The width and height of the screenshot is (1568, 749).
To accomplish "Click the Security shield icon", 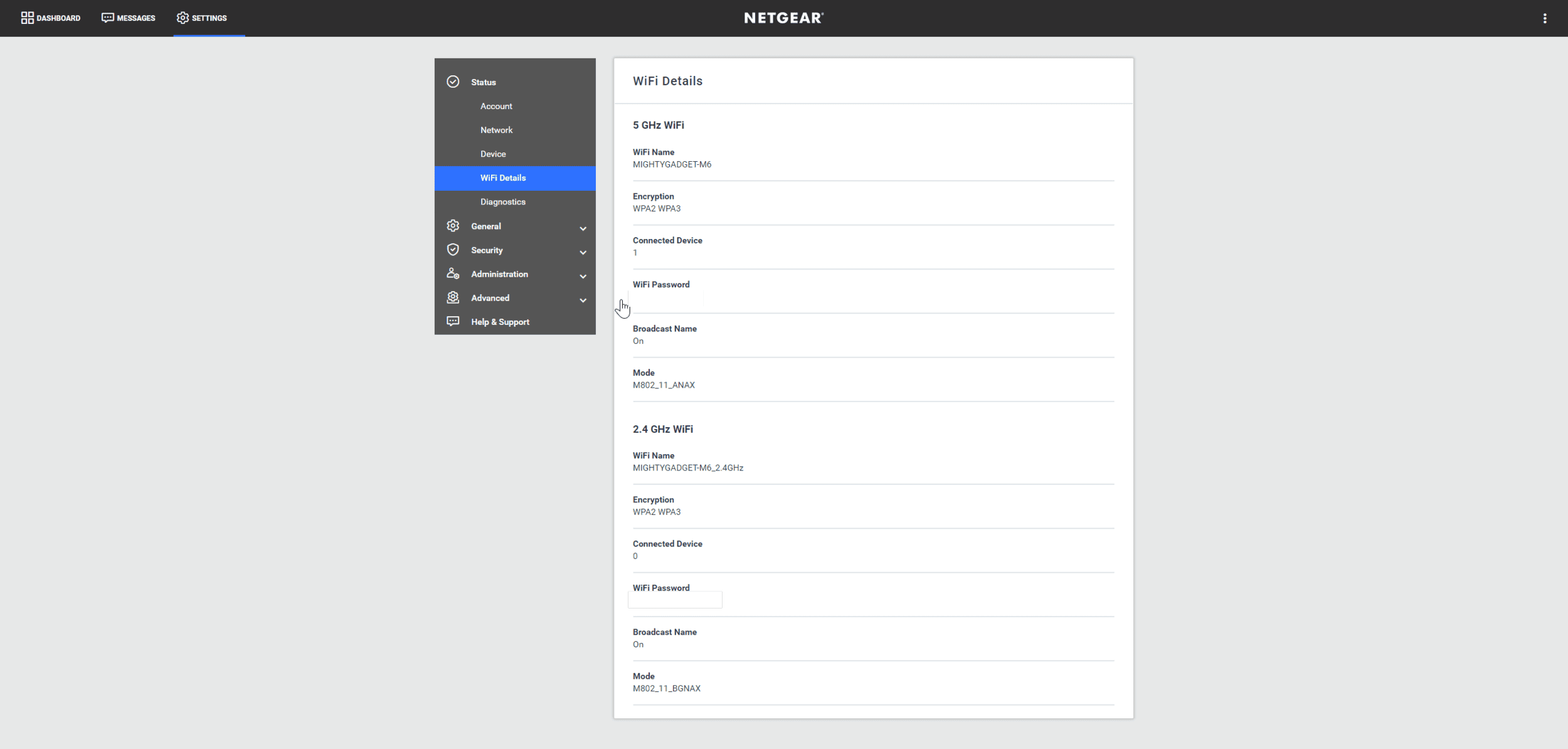I will (x=453, y=250).
